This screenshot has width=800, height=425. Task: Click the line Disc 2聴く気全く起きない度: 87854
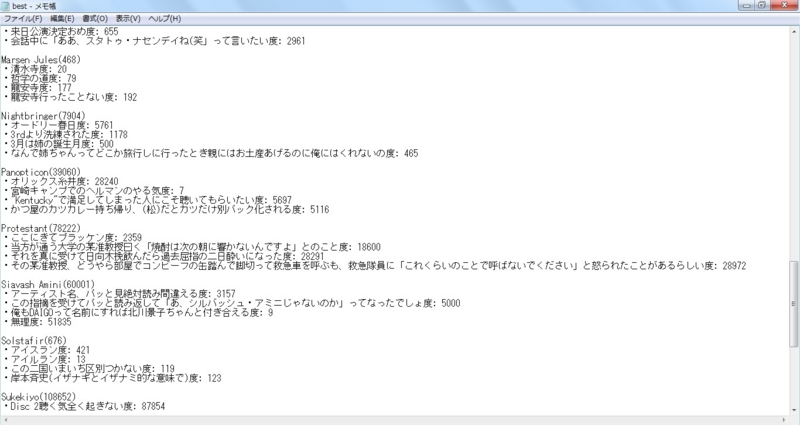pos(84,406)
